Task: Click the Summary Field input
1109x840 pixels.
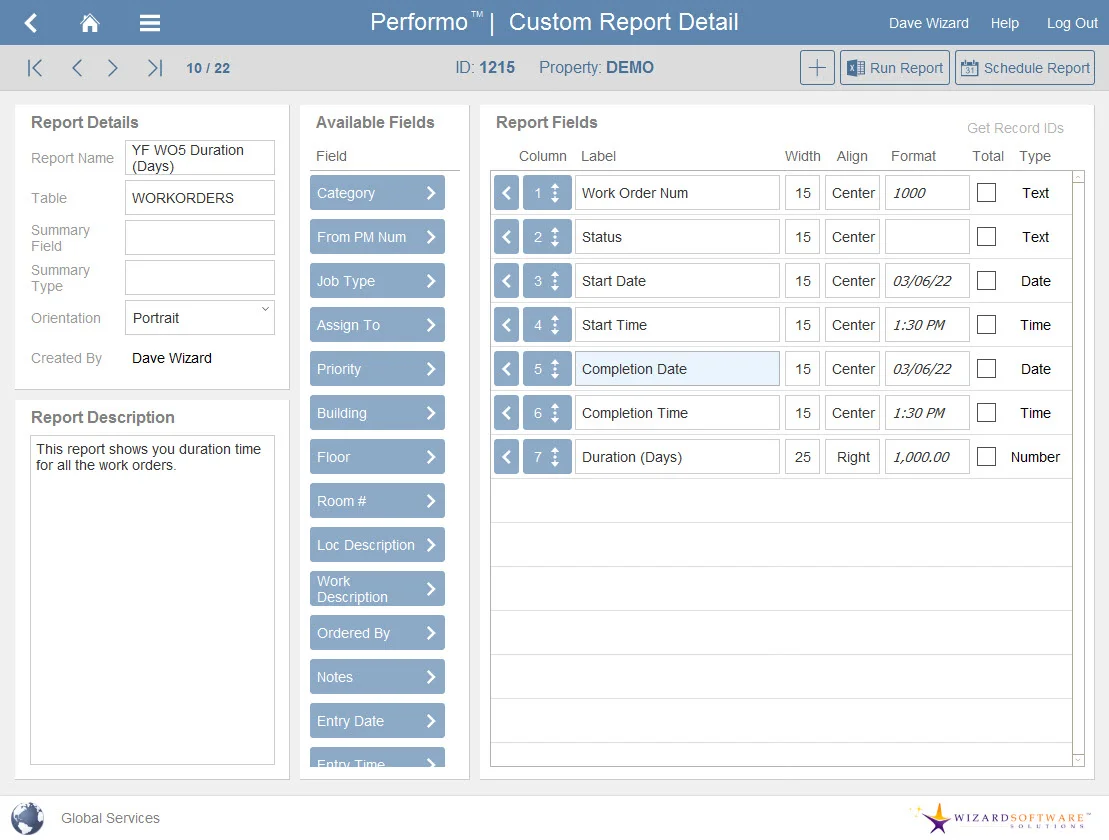Action: click(x=199, y=238)
